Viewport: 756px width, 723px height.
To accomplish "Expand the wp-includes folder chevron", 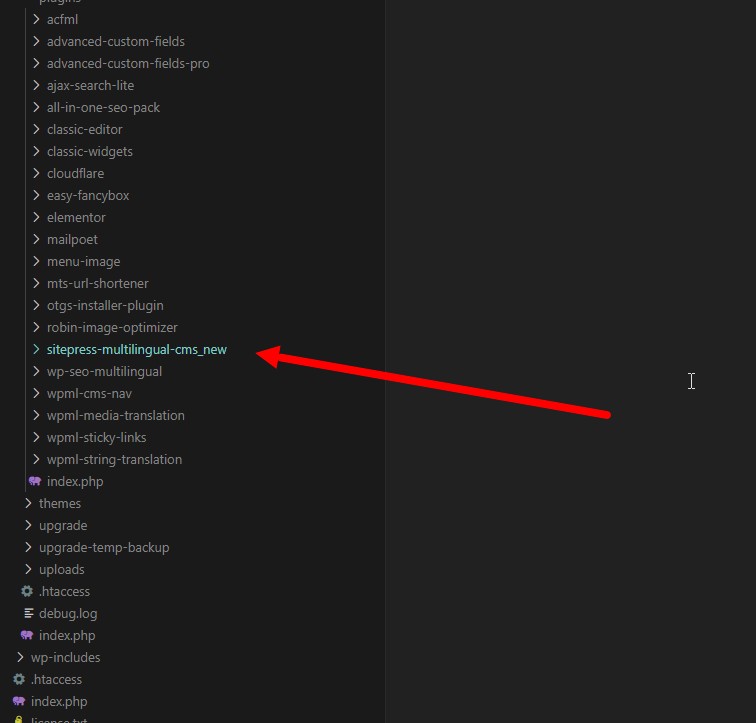I will [20, 657].
